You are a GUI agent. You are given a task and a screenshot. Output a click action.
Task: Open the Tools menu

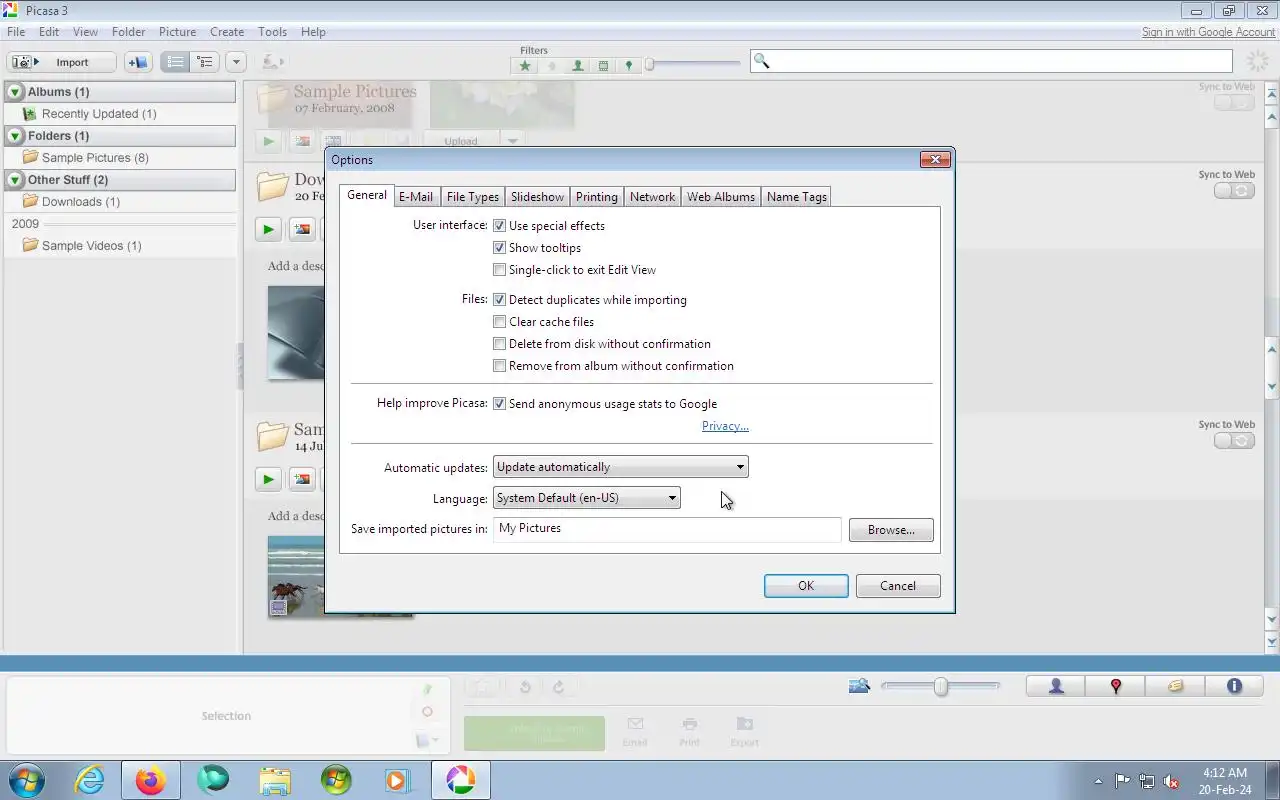[x=272, y=32]
